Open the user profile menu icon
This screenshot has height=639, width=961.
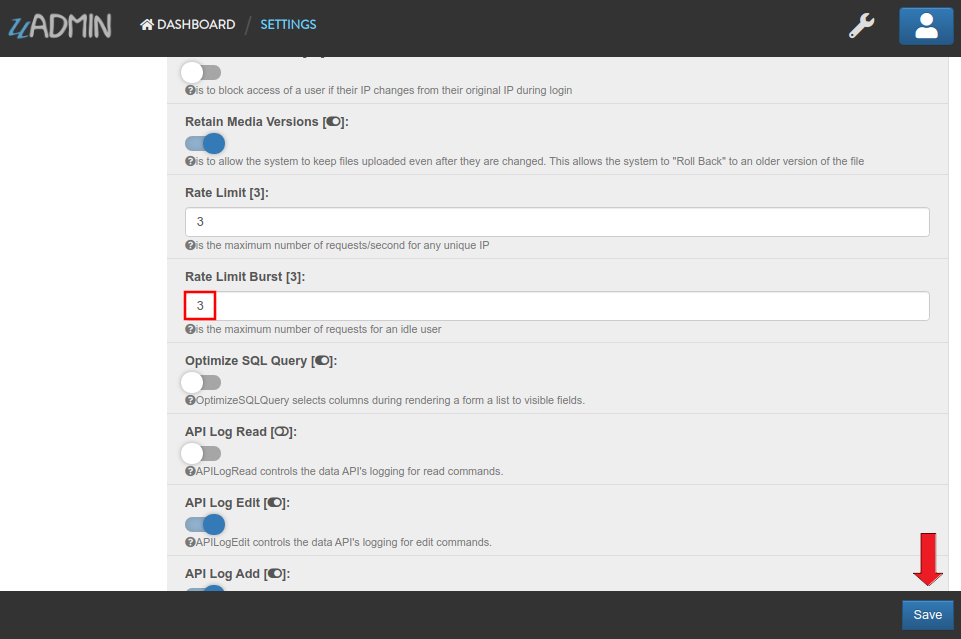click(926, 26)
